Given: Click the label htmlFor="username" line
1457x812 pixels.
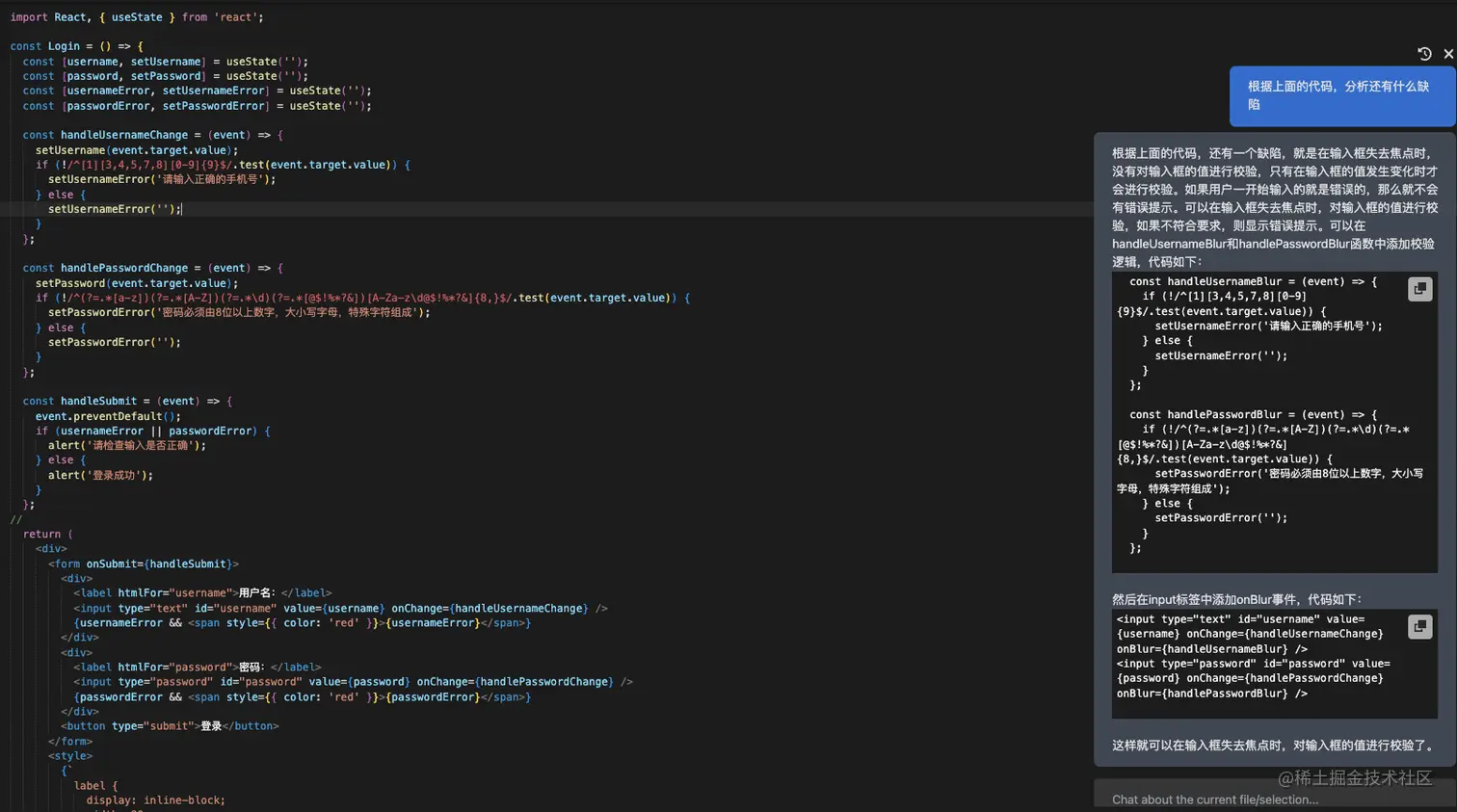Looking at the screenshot, I should tap(202, 593).
